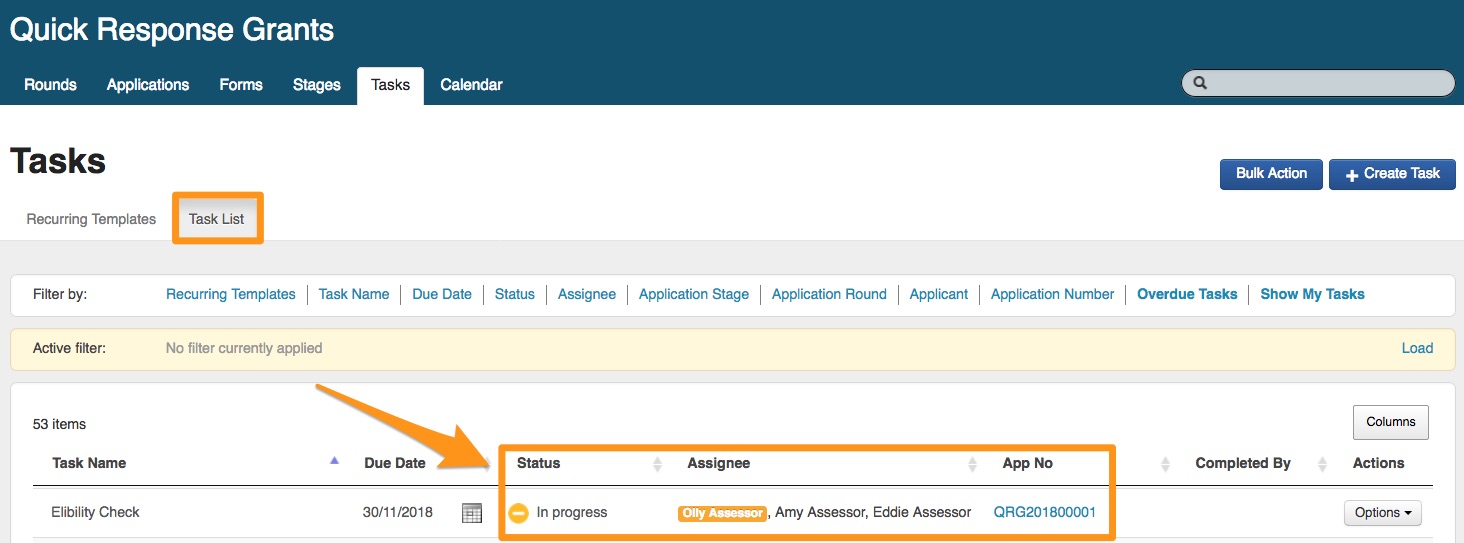Switch to the Applications tab
The image size is (1464, 543).
[148, 85]
